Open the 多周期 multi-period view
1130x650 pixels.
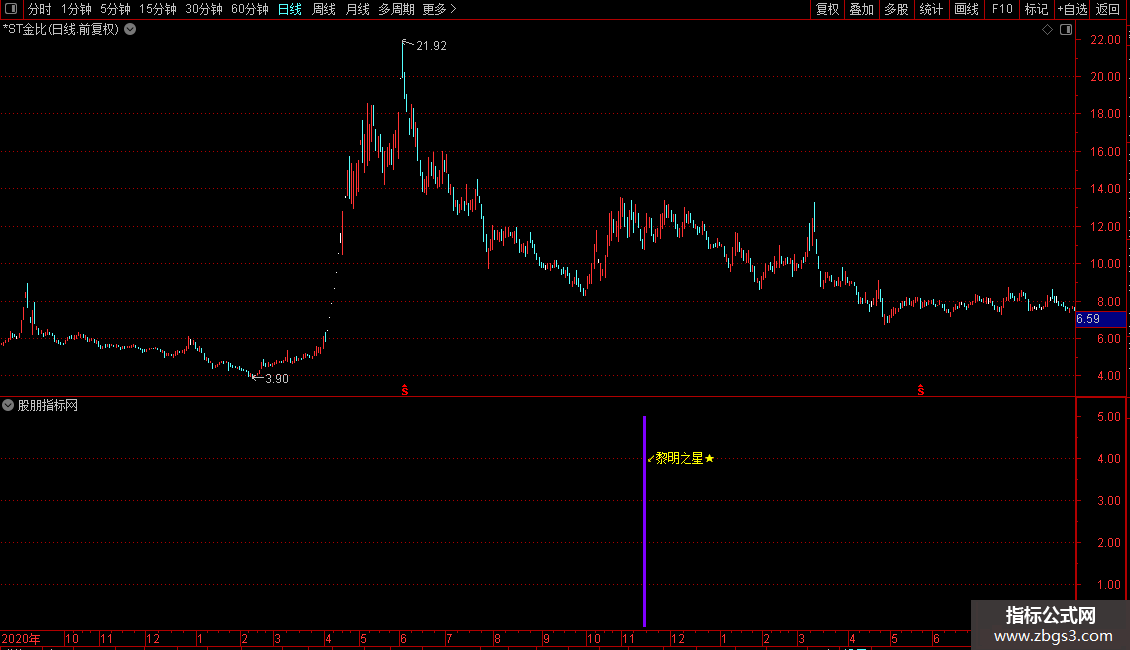coord(396,9)
